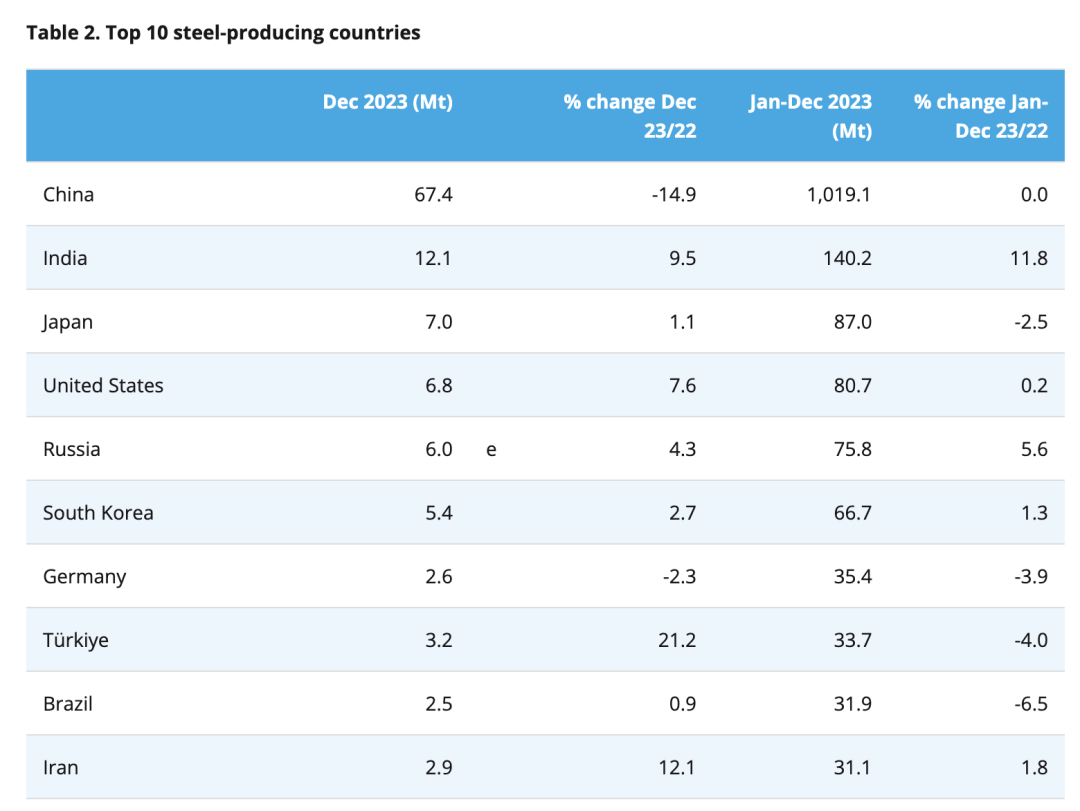Viewport: 1080px width, 811px height.
Task: Click China's 1,019.1 annual production value
Action: pyautogui.click(x=838, y=194)
